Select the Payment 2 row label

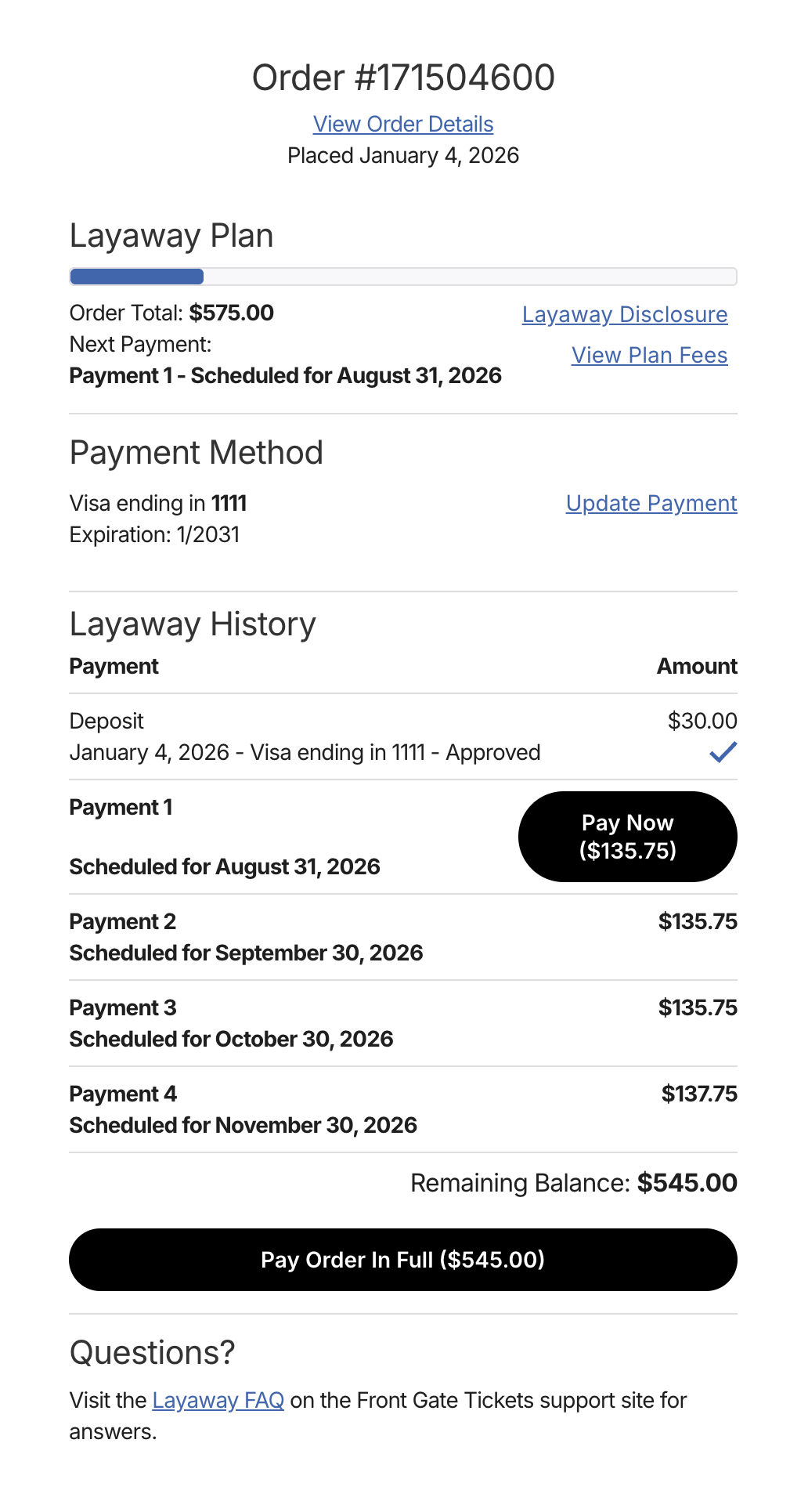(123, 921)
